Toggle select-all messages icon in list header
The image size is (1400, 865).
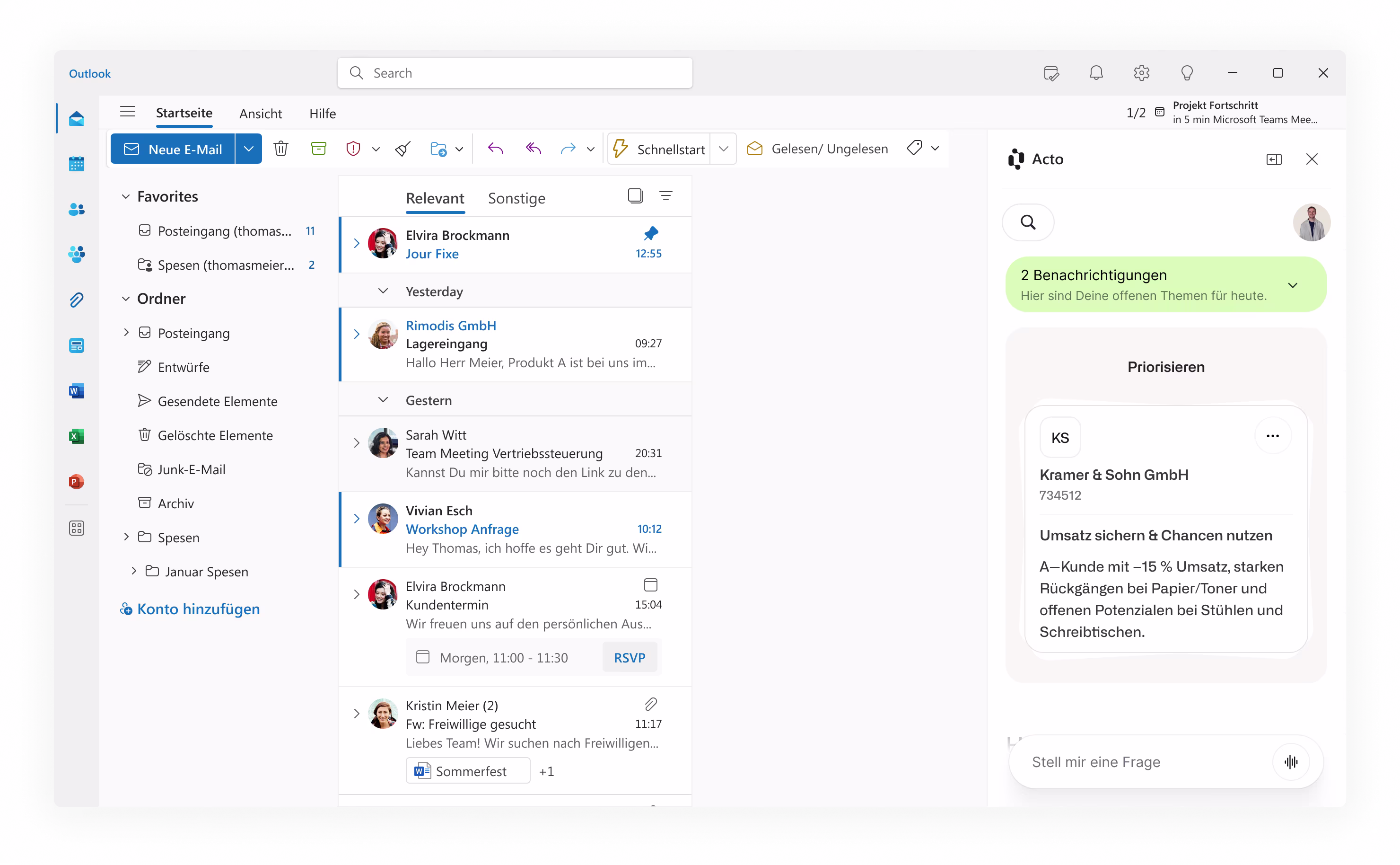click(x=635, y=195)
